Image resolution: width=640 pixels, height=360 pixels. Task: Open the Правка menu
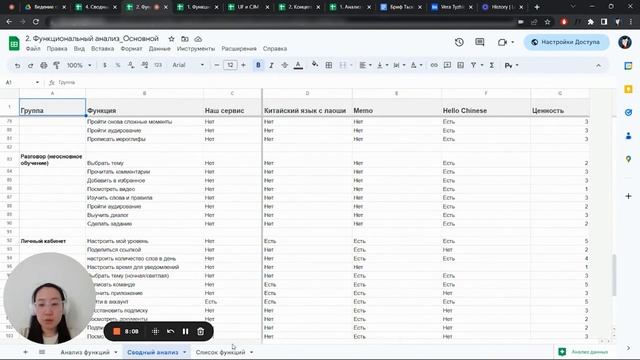point(57,49)
